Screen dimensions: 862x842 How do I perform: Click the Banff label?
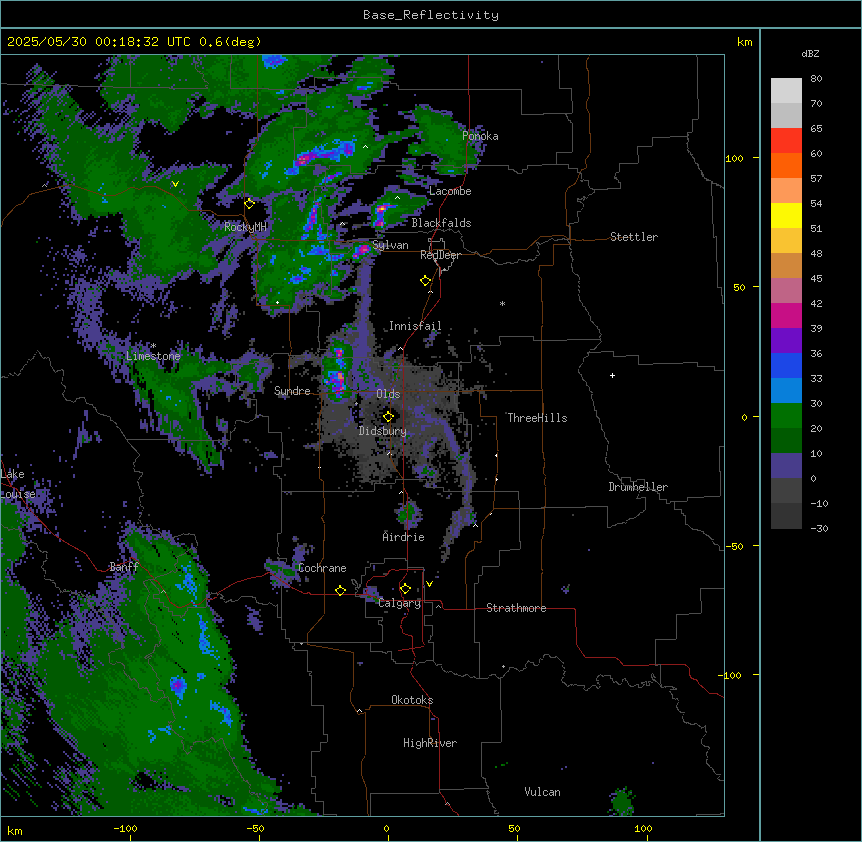[124, 567]
